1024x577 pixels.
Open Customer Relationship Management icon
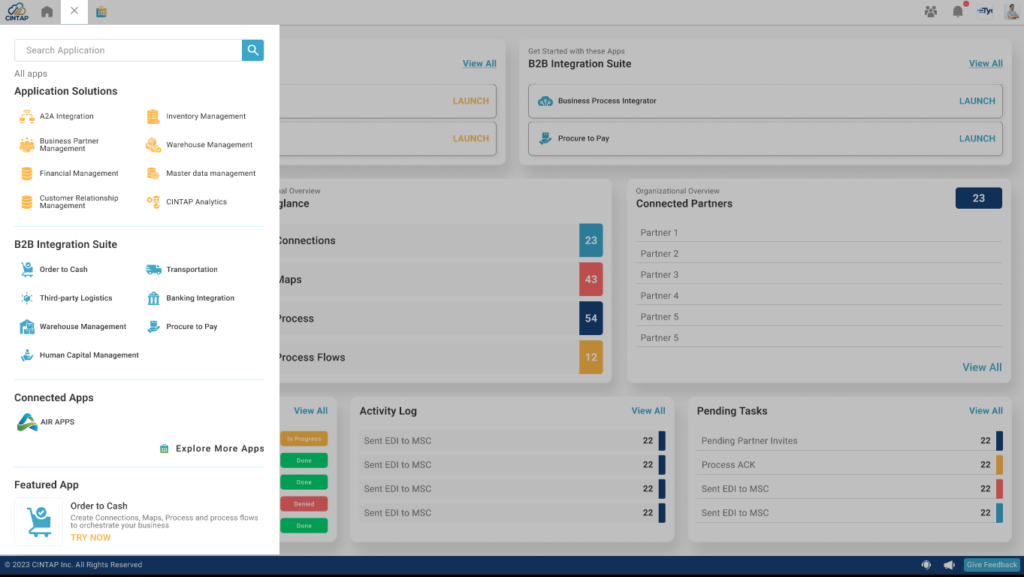[27, 202]
